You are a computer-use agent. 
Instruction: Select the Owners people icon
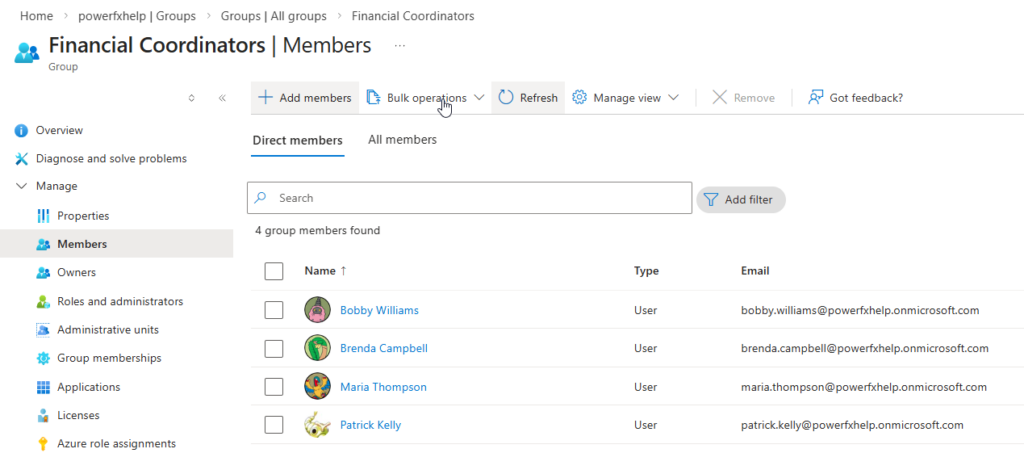[43, 273]
